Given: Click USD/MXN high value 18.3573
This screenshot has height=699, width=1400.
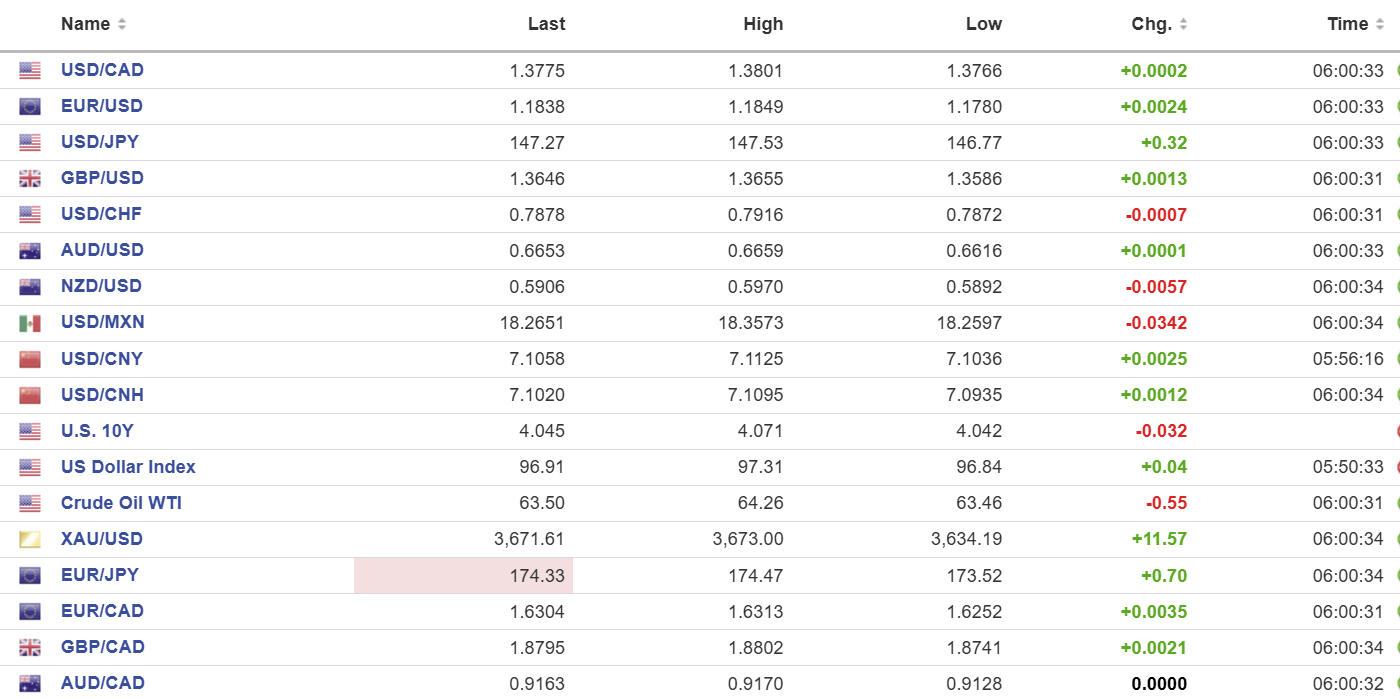Looking at the screenshot, I should pyautogui.click(x=751, y=323).
